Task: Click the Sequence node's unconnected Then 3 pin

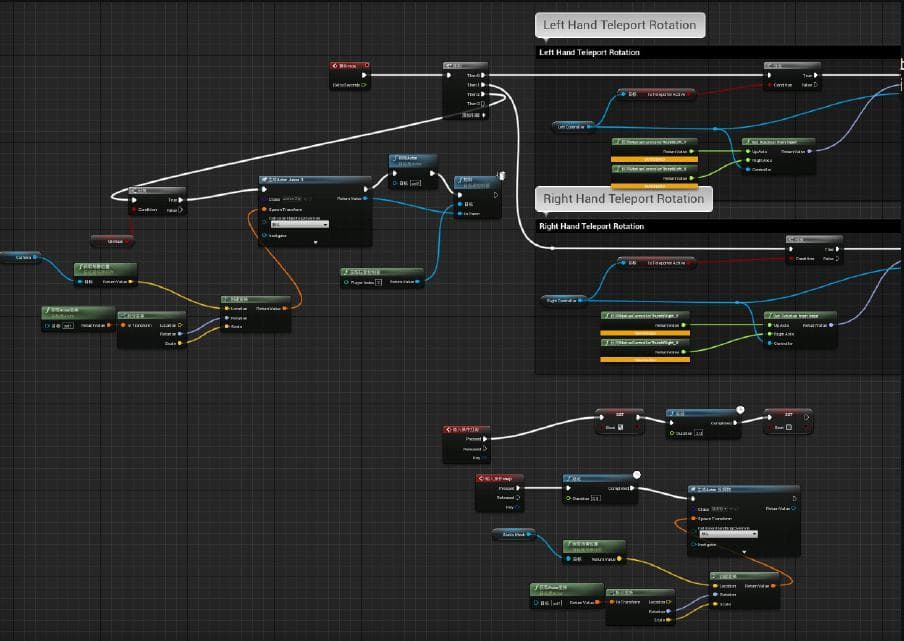Action: pos(483,104)
